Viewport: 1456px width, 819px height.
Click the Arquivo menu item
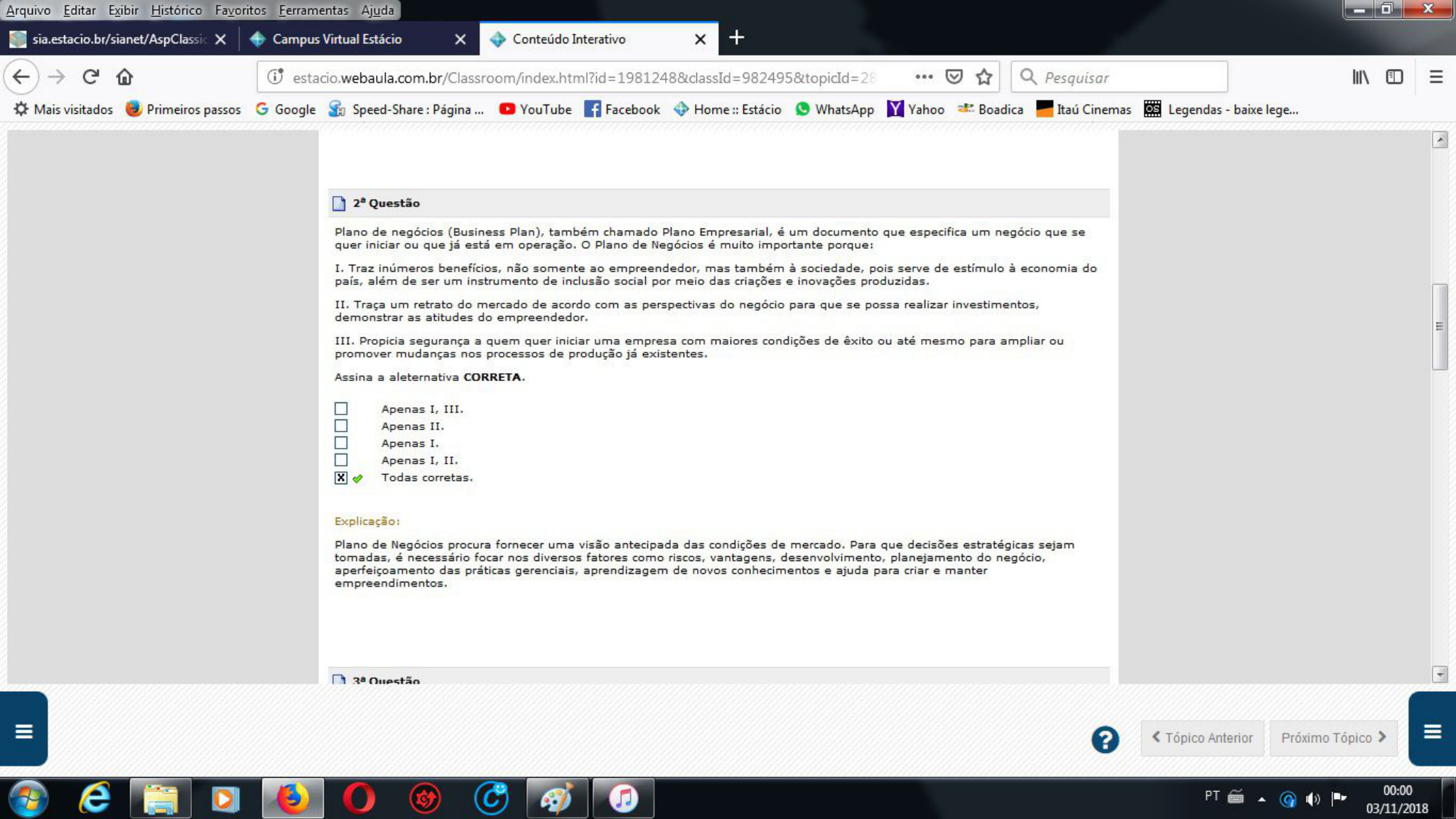click(27, 9)
